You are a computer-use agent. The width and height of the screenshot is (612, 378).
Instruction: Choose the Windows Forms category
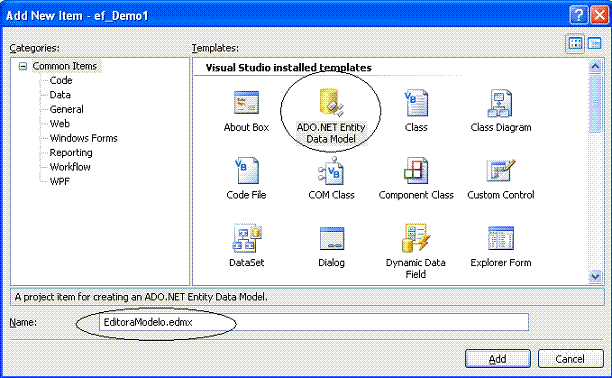click(84, 138)
